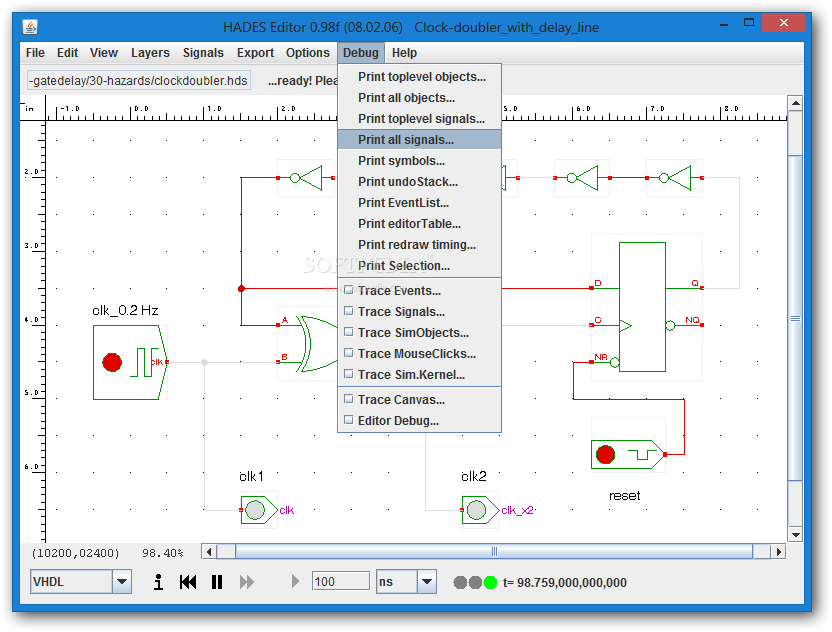Enable Trace MouseClicks checkbox

pos(349,352)
